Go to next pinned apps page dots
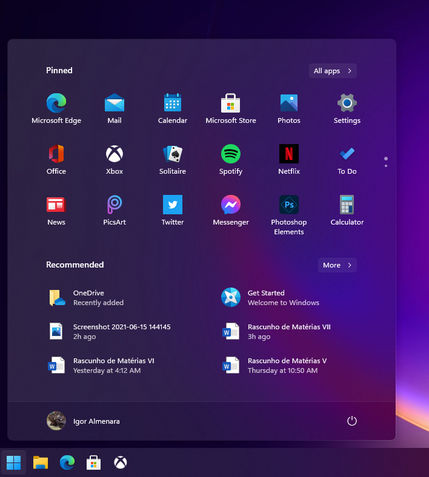 click(386, 162)
